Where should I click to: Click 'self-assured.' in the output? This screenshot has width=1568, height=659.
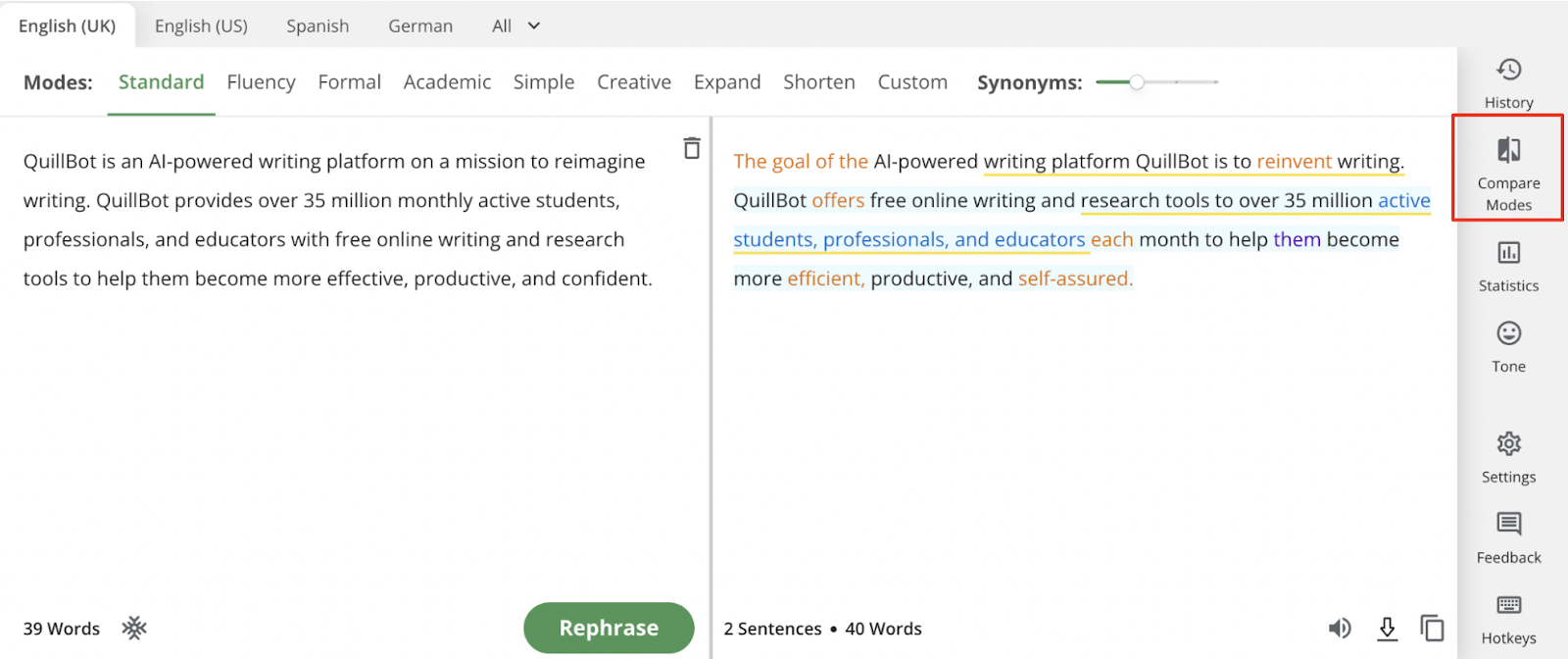point(1075,279)
